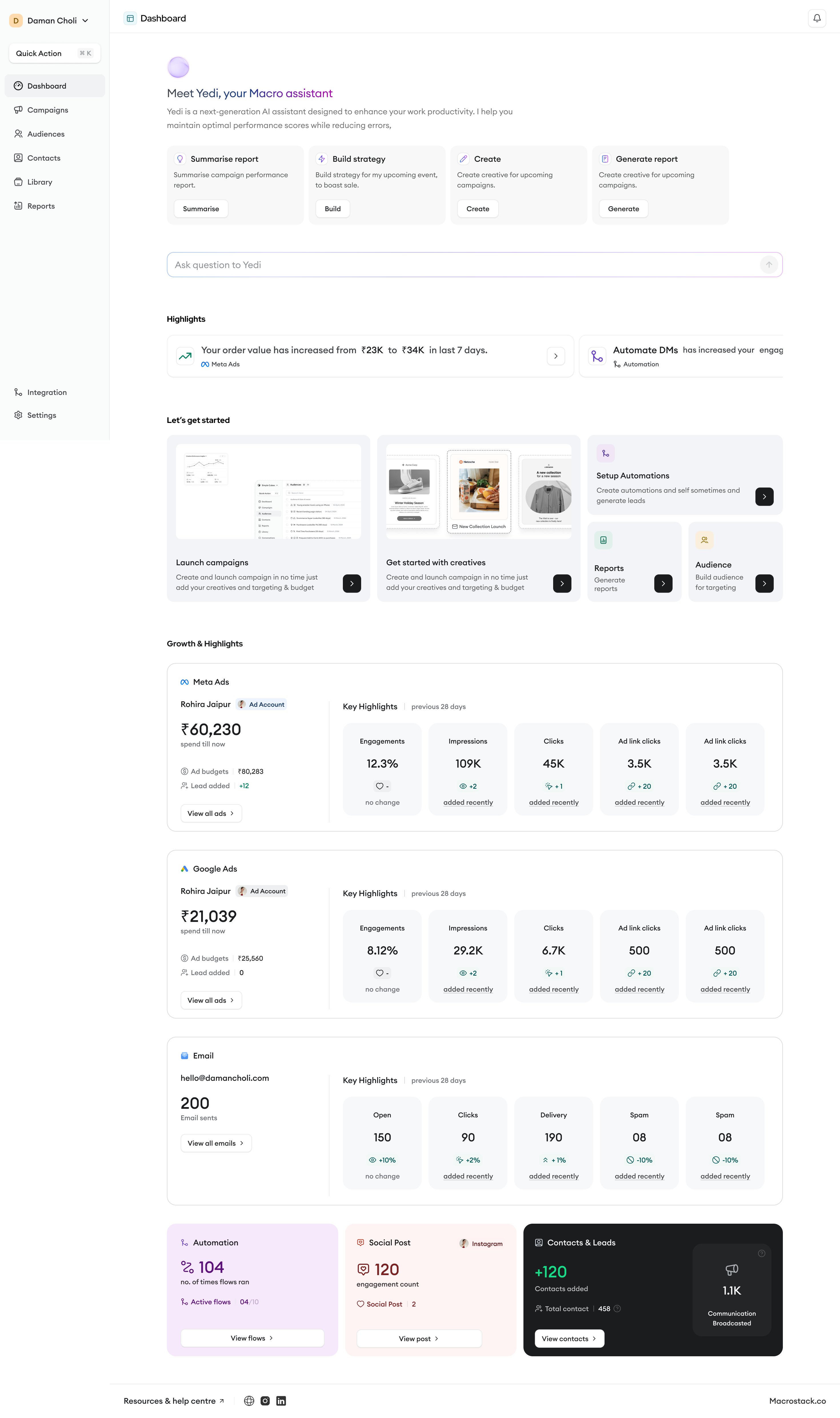
Task: Open Reports in the sidebar
Action: pos(55,206)
